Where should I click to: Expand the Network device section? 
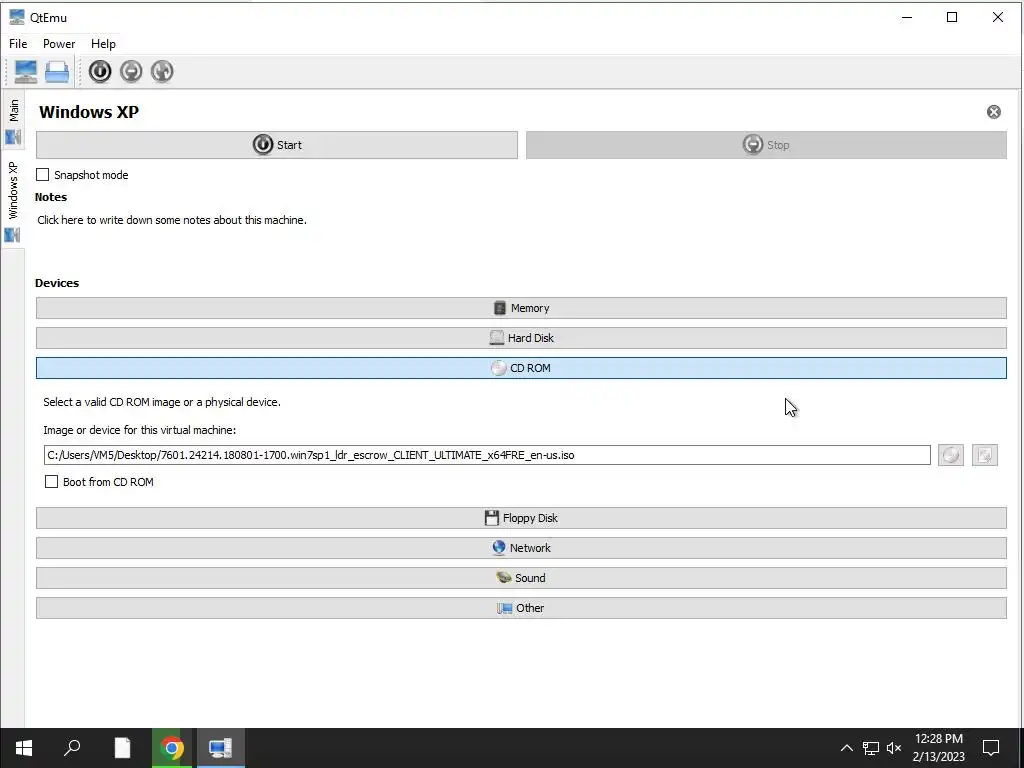click(521, 548)
